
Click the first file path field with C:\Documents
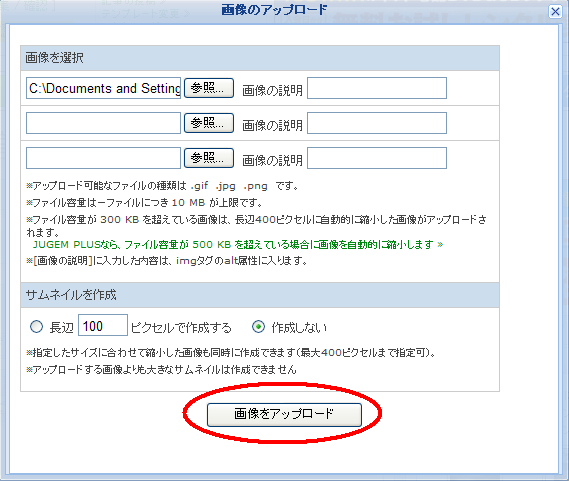[103, 88]
